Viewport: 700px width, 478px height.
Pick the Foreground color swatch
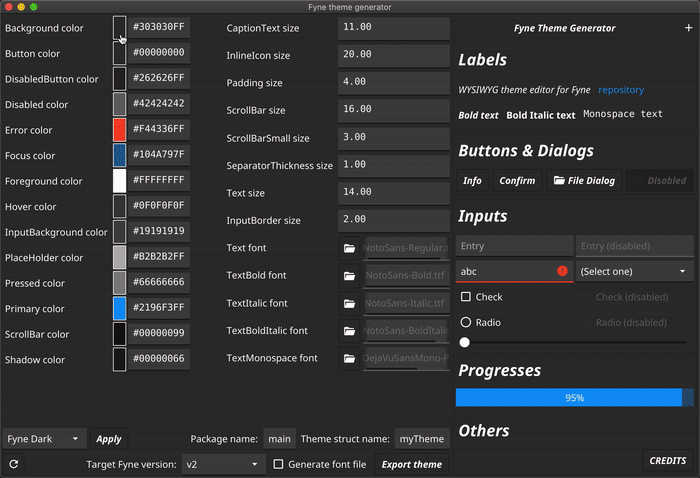coord(119,180)
